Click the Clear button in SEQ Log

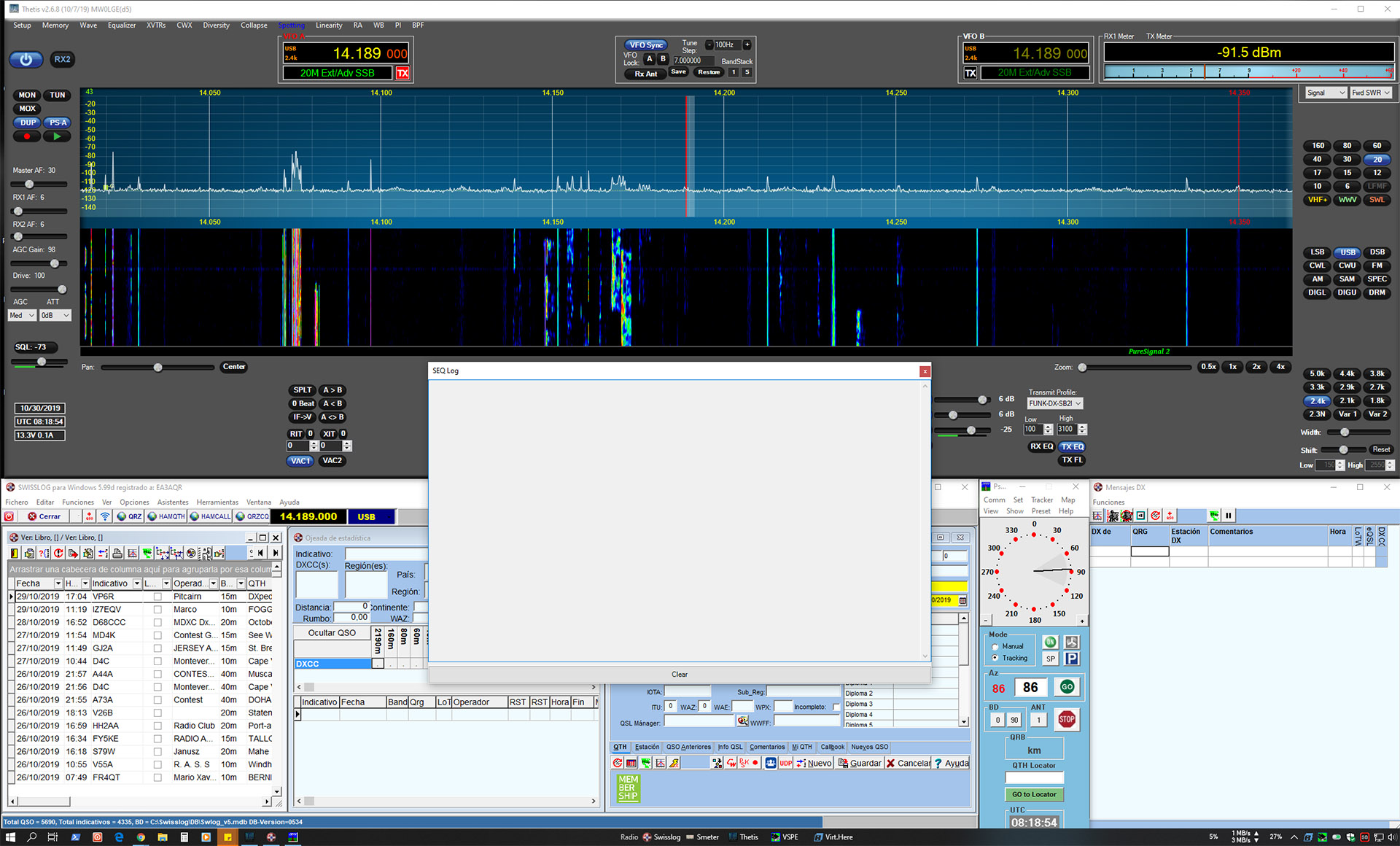(x=679, y=675)
